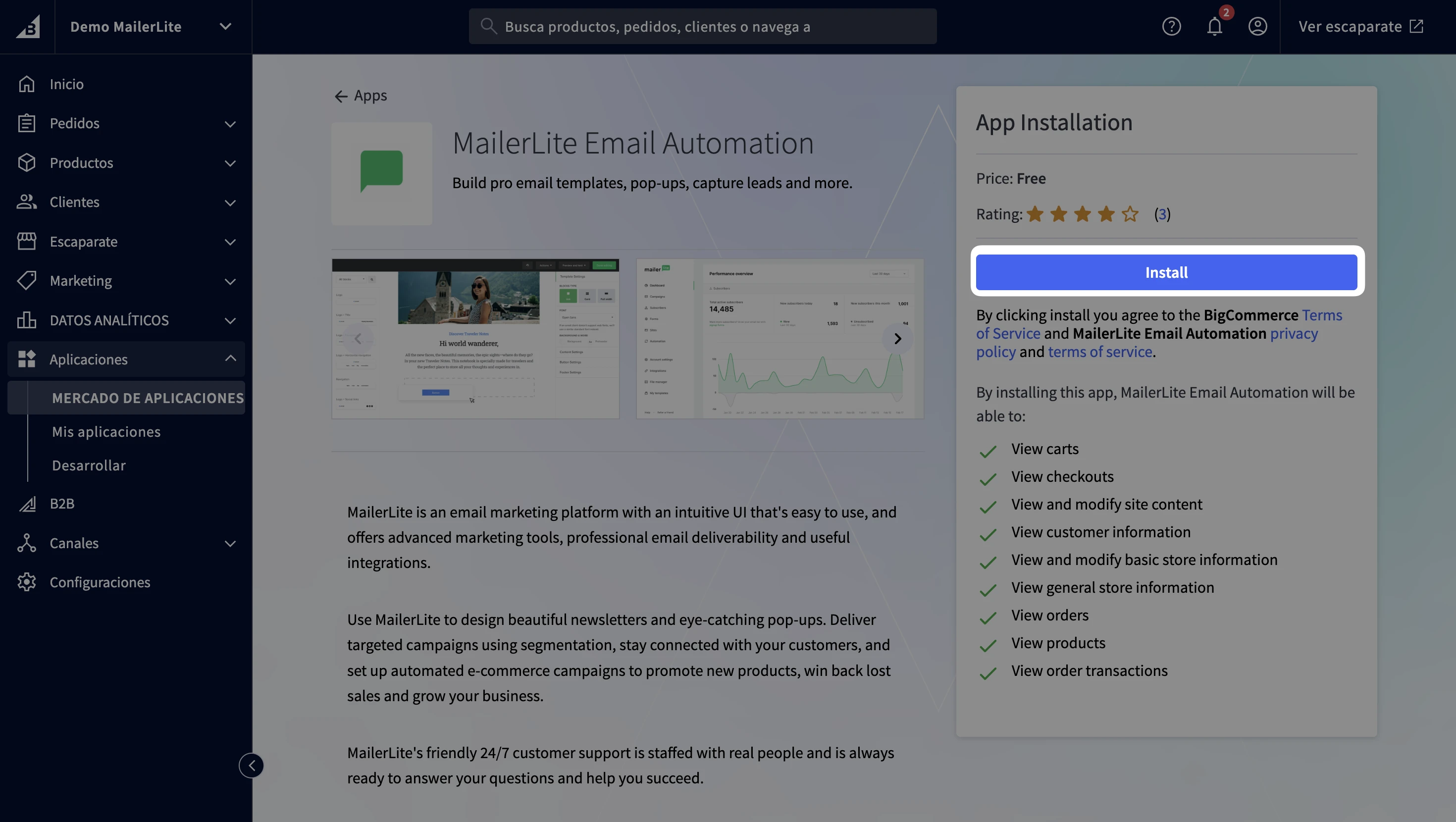This screenshot has width=1456, height=822.
Task: Click the Inicio home icon
Action: pyautogui.click(x=27, y=84)
